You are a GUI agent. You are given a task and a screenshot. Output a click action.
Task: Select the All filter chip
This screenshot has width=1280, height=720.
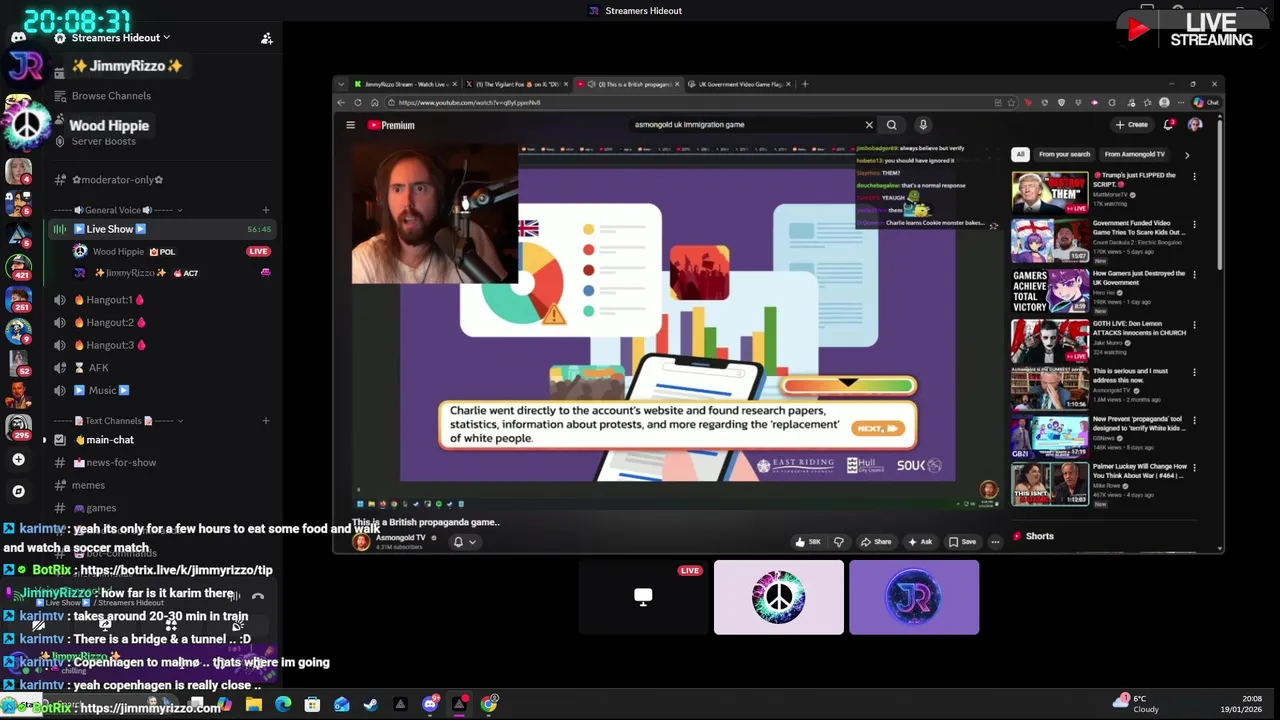[x=1020, y=154]
